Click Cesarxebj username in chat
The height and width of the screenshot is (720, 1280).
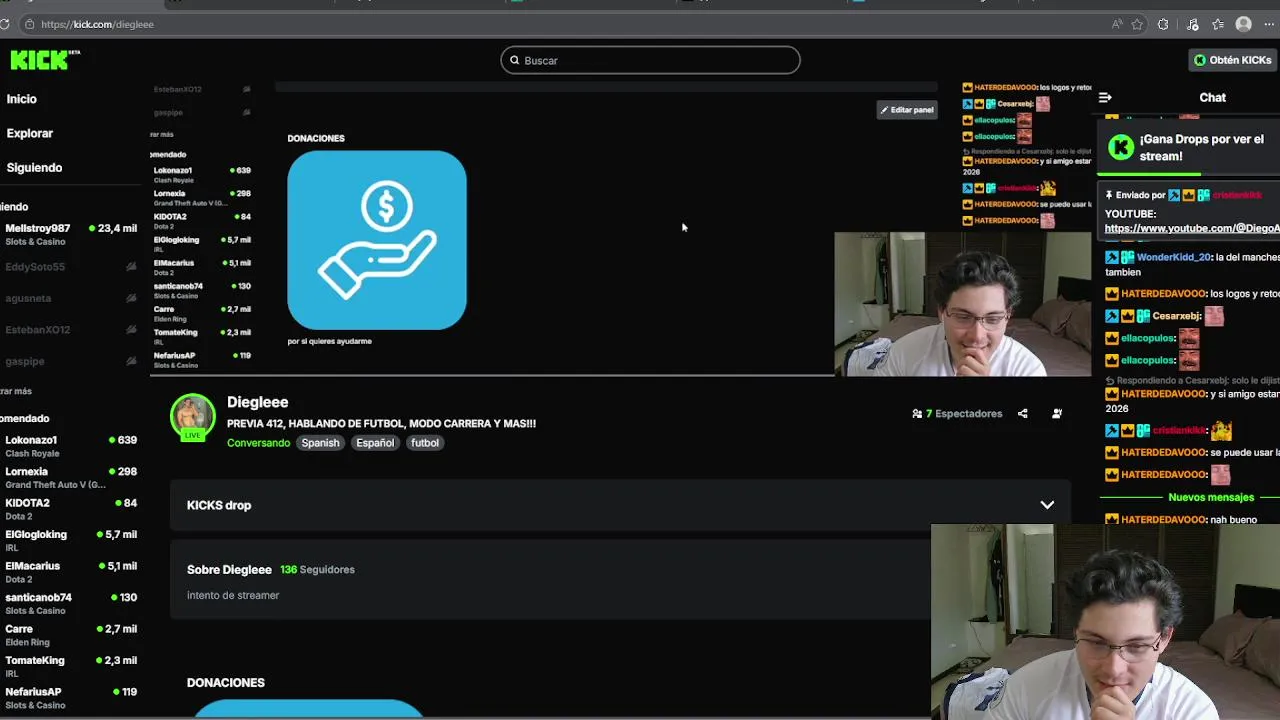1176,316
